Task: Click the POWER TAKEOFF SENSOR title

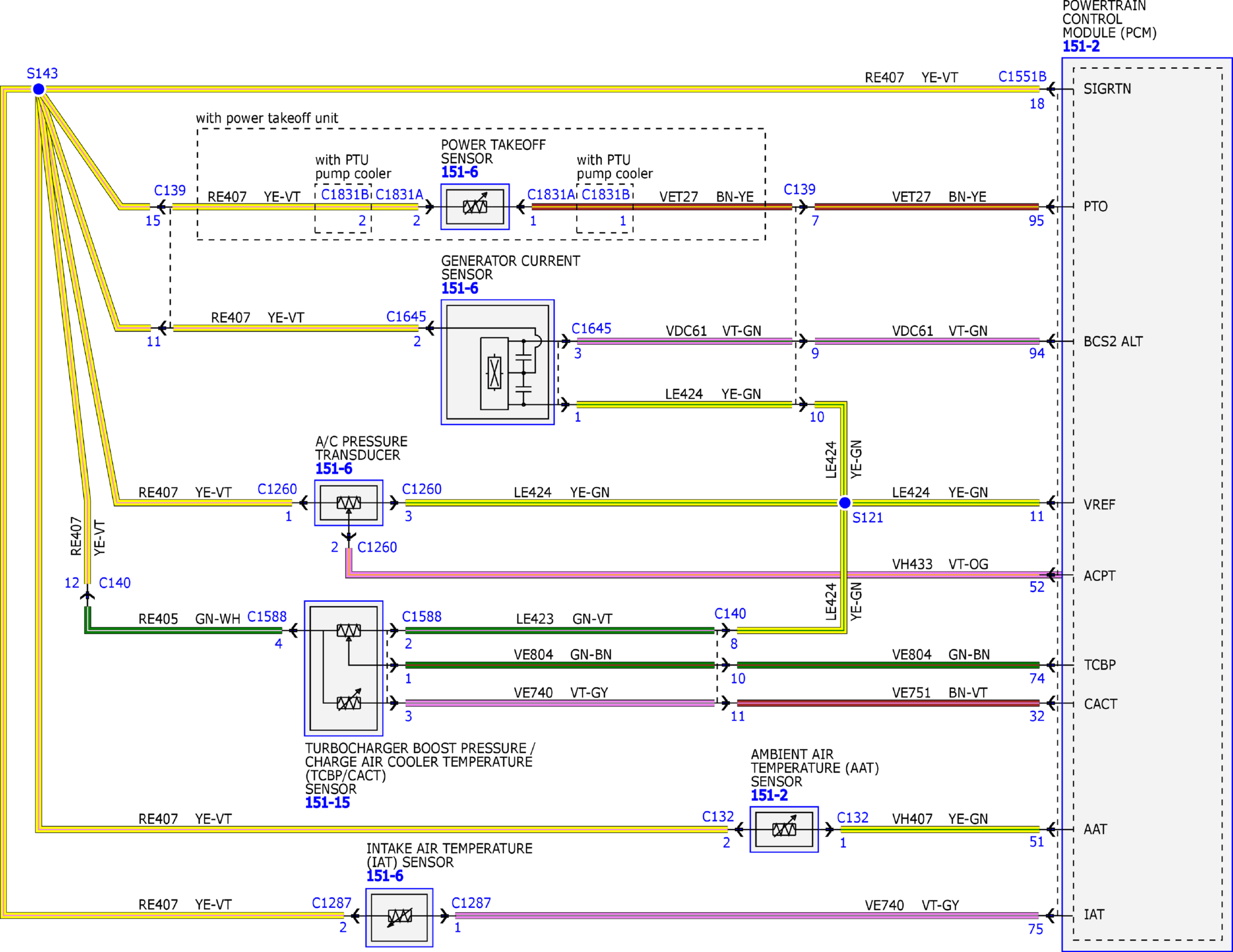Action: tap(493, 152)
